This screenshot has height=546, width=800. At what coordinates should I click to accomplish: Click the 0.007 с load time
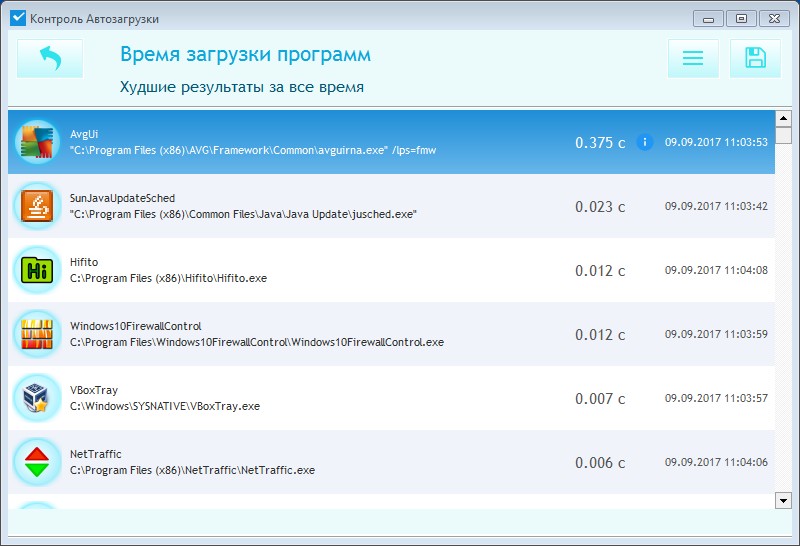pos(600,399)
